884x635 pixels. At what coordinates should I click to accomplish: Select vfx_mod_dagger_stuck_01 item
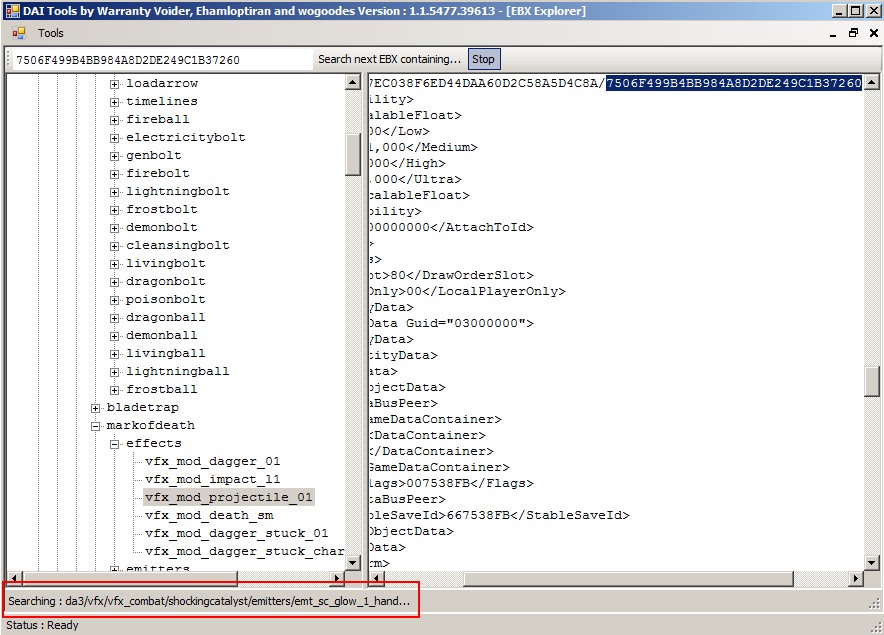click(236, 534)
